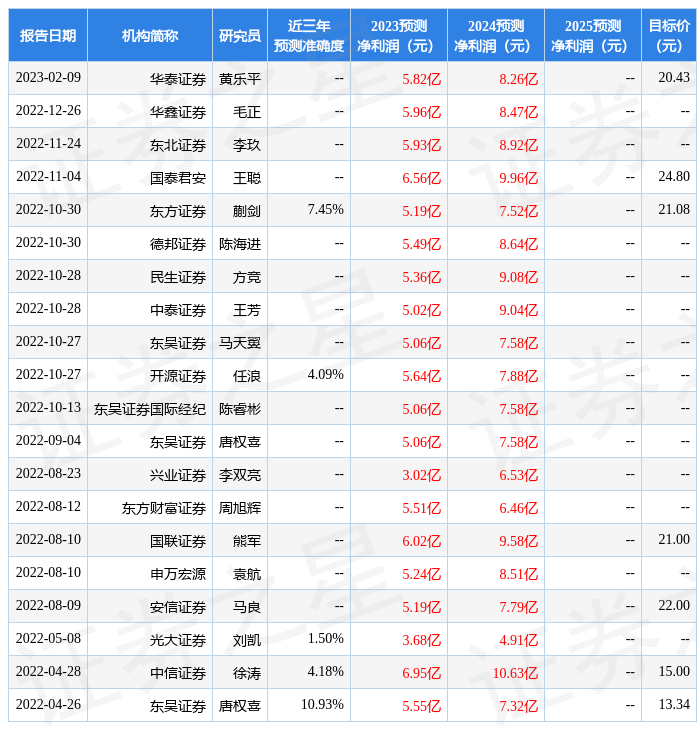
Task: Click the 机构简称 column header
Action: click(150, 36)
